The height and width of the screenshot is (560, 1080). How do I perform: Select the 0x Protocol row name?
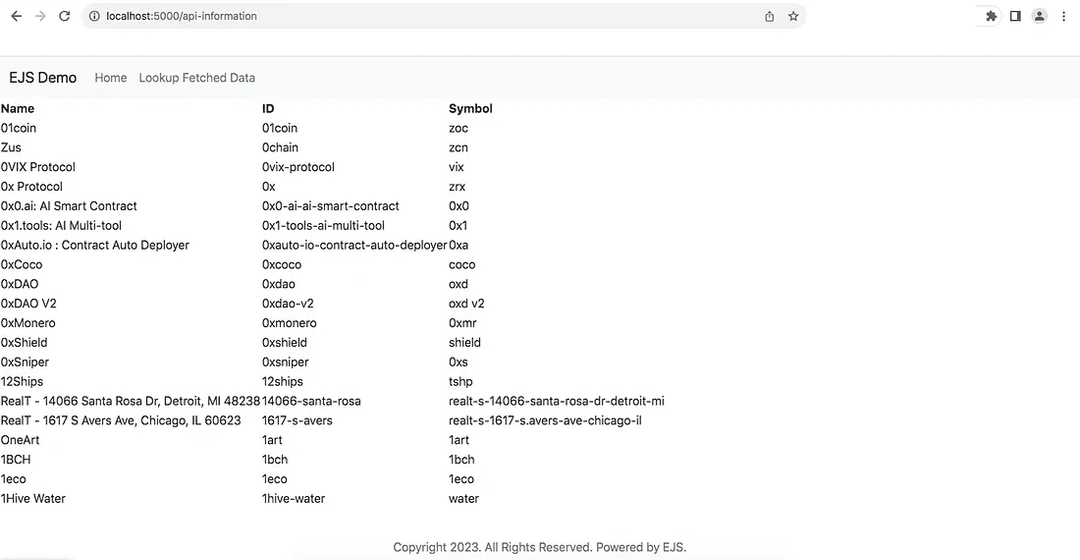[x=32, y=187]
